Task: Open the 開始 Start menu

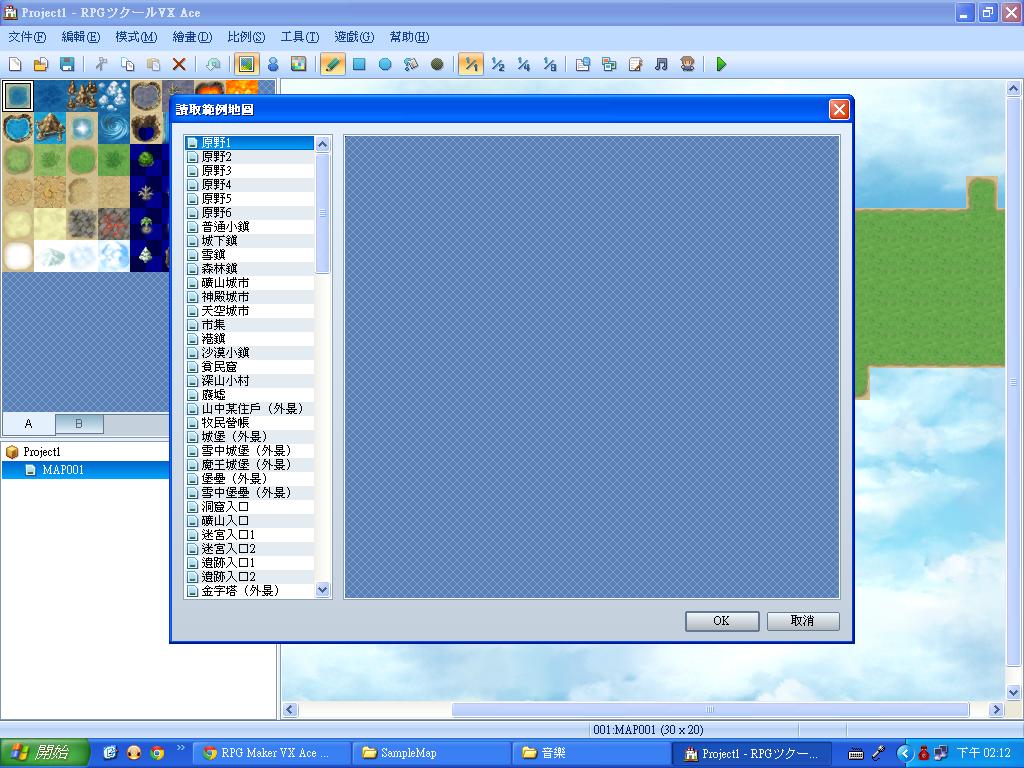Action: [x=43, y=753]
